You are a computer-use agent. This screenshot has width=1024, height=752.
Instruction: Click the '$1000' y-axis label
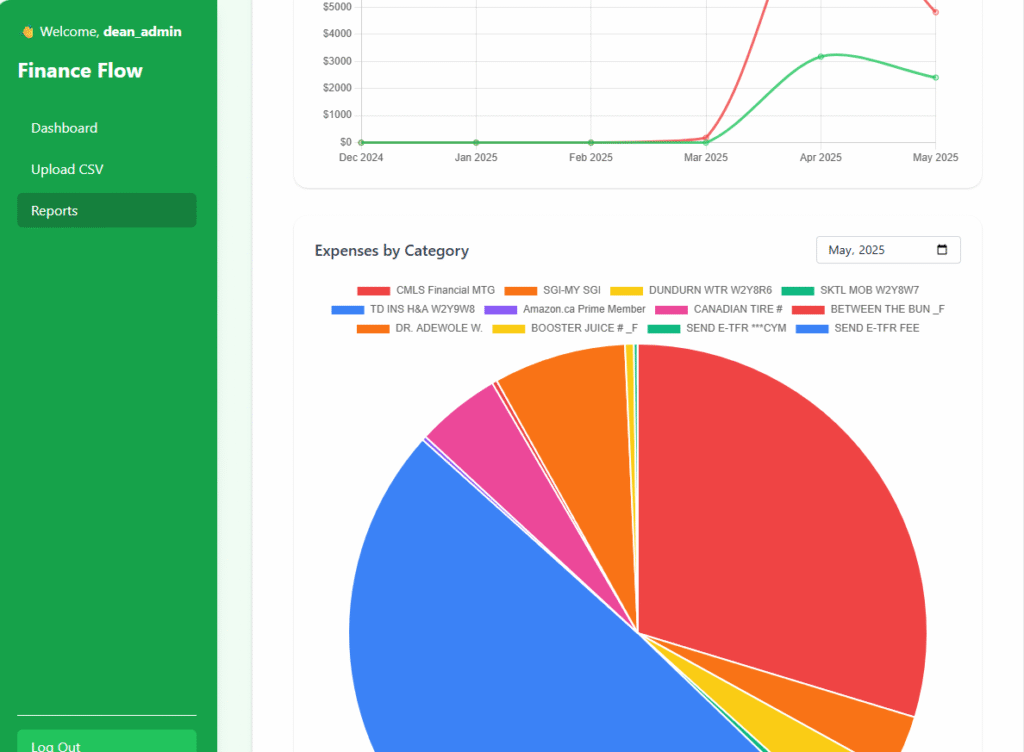pyautogui.click(x=337, y=114)
